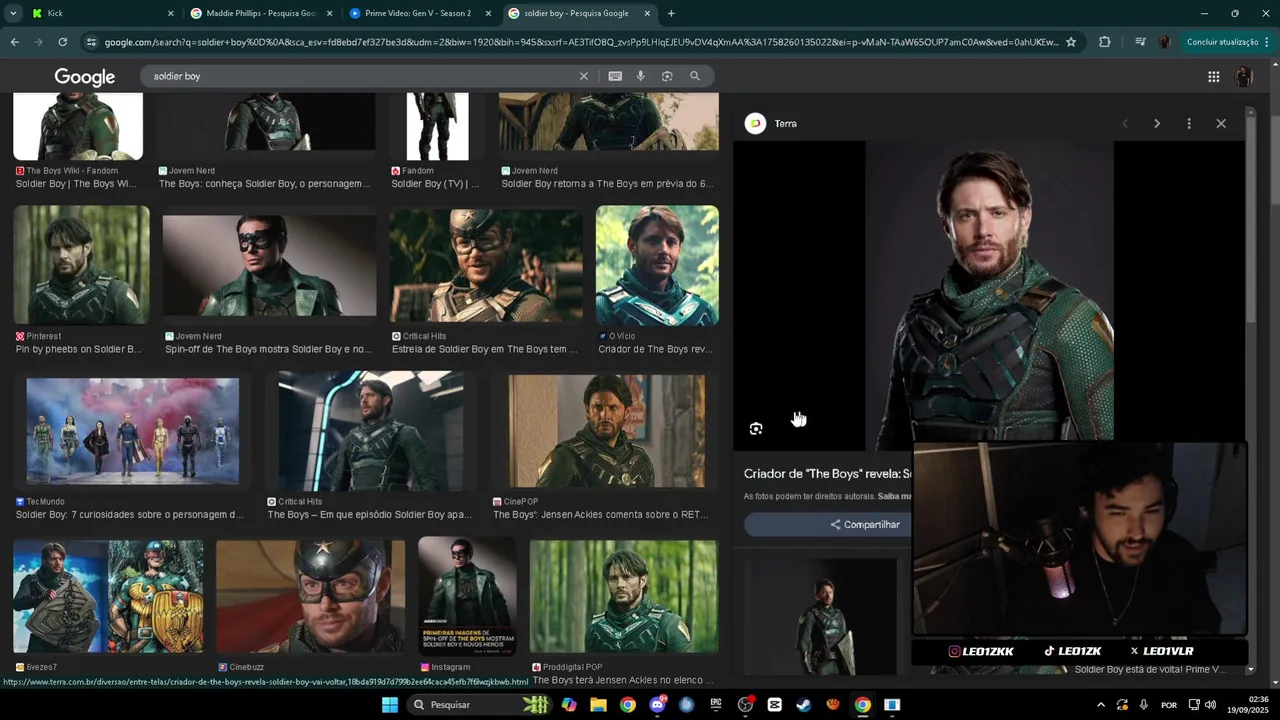Image resolution: width=1280 pixels, height=720 pixels.
Task: Submit search with the magnifier icon
Action: [x=695, y=76]
